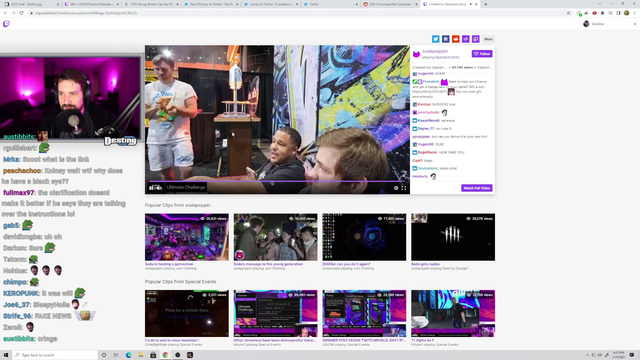Screen dimensions: 640x360
Task: Open File Explorer from taskbar
Action: [141, 355]
